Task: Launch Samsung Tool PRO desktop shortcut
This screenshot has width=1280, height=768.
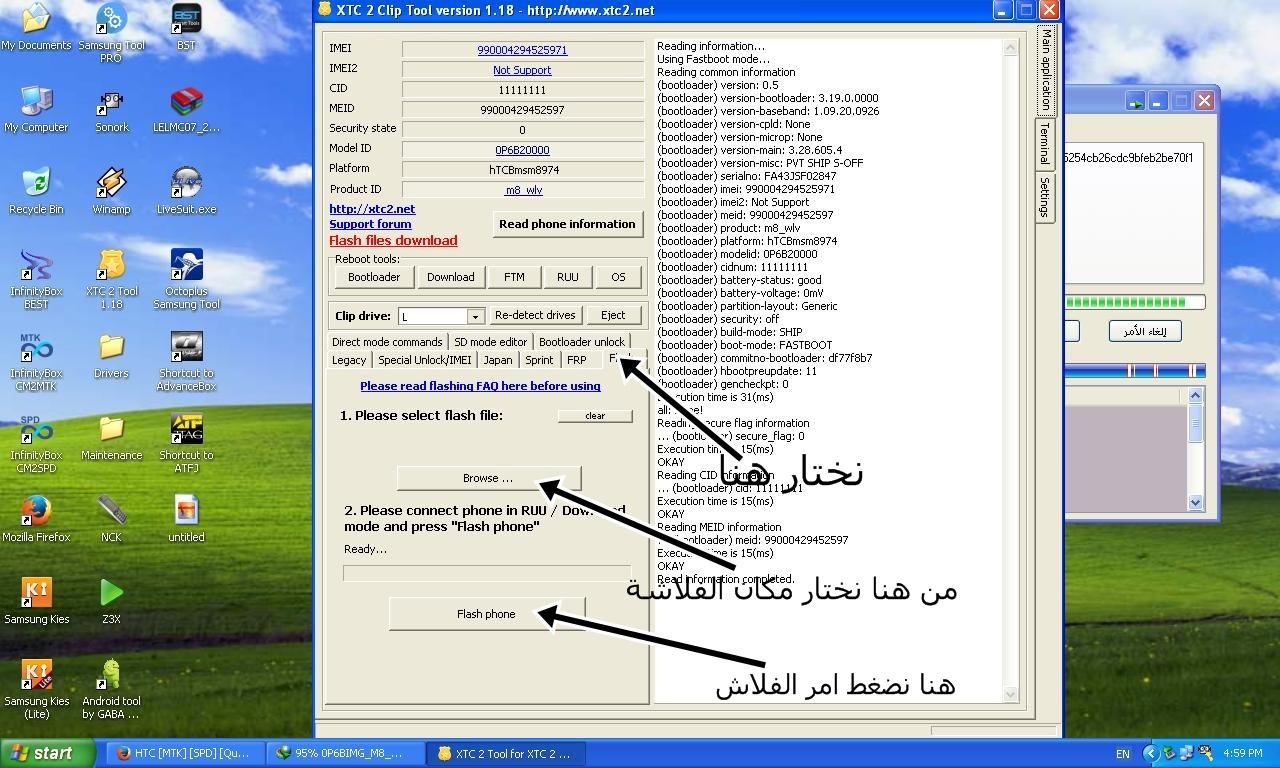Action: (111, 33)
